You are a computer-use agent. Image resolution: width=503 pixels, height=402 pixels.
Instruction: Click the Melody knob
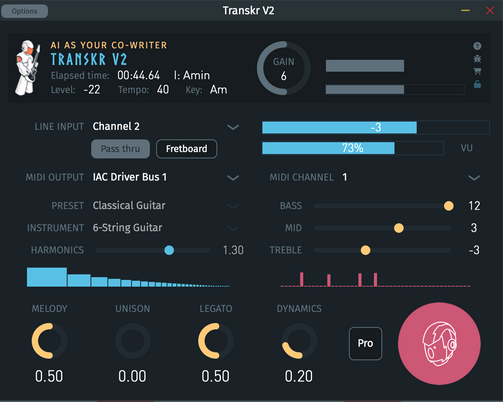(x=49, y=341)
